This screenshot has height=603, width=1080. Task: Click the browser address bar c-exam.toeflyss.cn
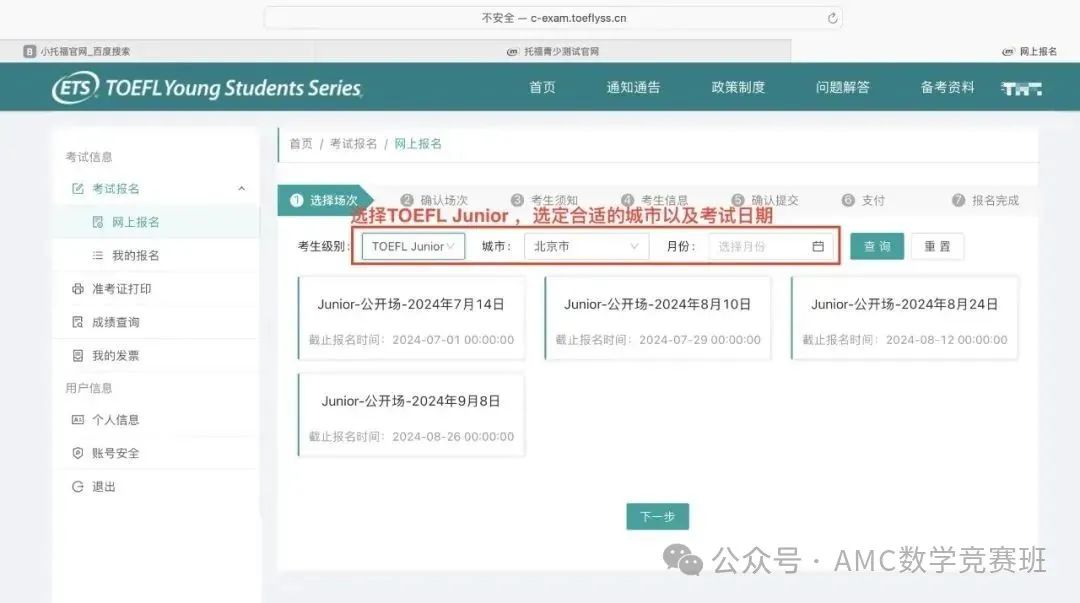(553, 19)
